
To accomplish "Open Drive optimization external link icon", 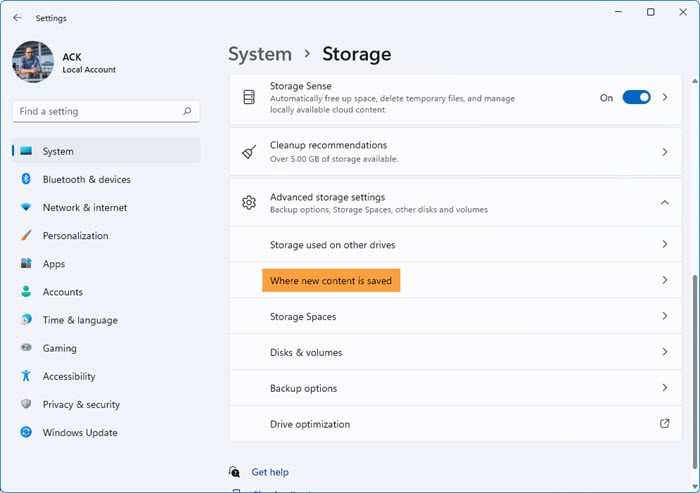I will 664,424.
